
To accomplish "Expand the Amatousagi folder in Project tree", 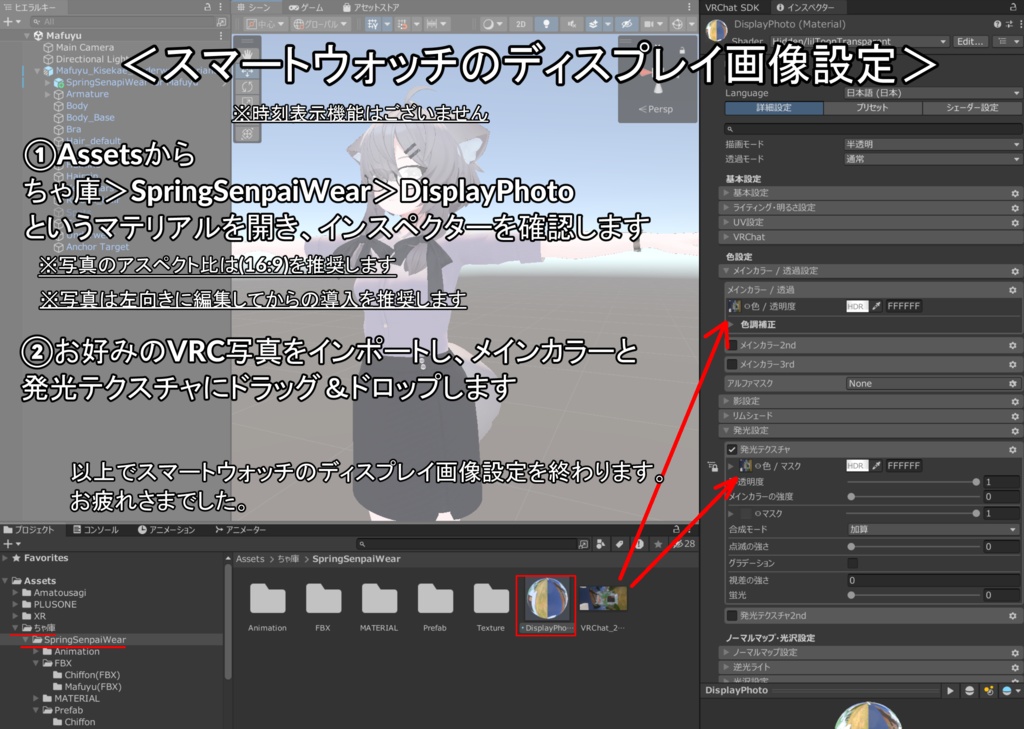I will [16, 592].
